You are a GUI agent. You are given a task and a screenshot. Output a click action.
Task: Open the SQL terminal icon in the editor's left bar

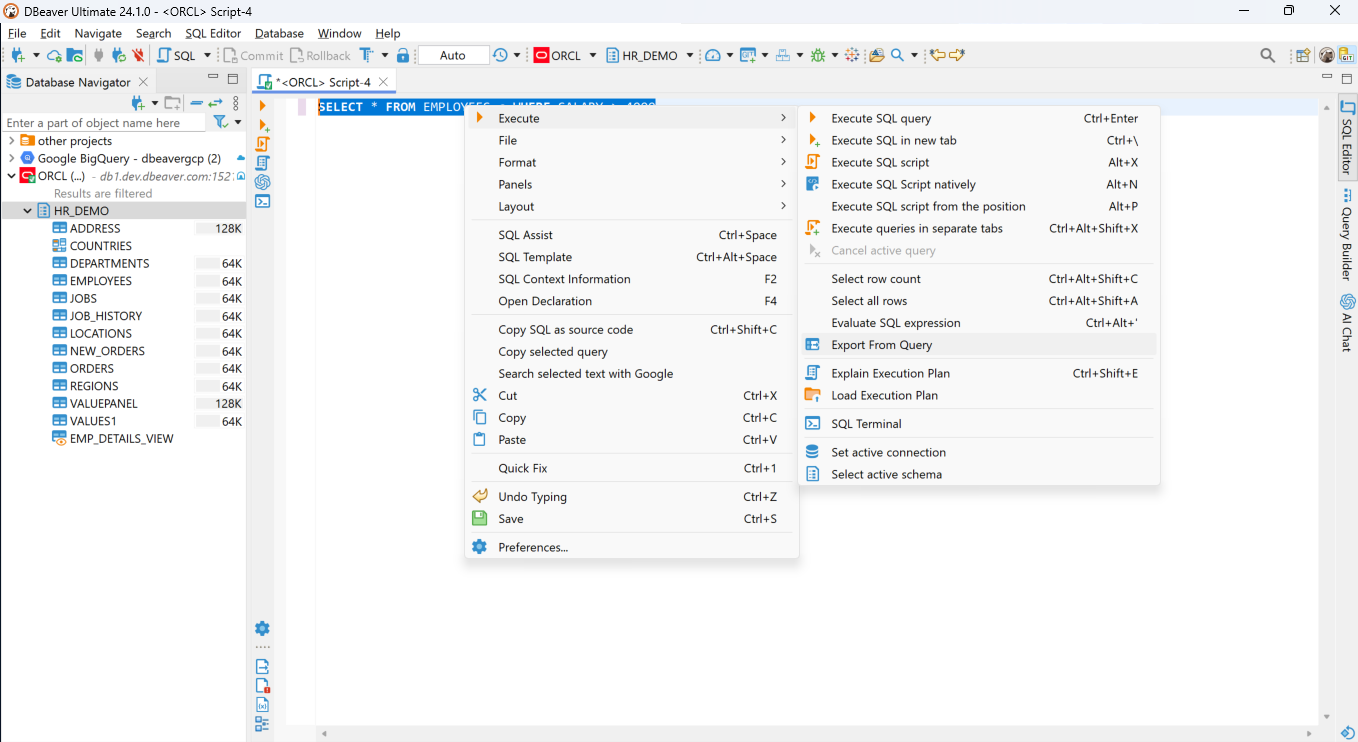[x=262, y=200]
